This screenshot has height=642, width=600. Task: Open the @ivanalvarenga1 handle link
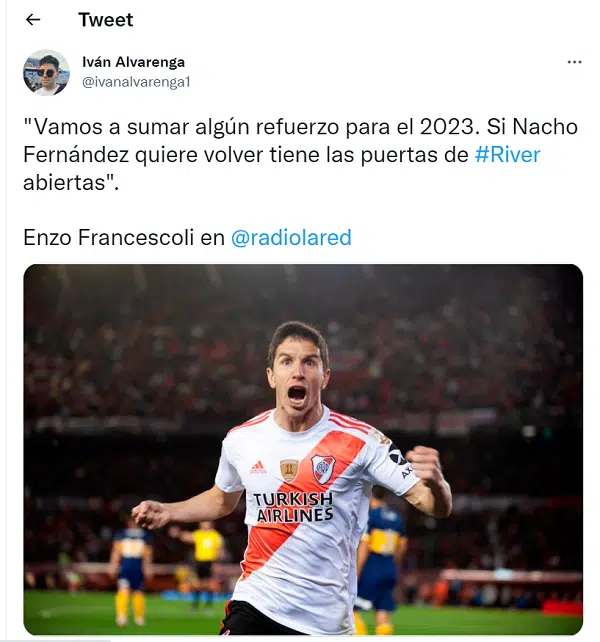(136, 82)
